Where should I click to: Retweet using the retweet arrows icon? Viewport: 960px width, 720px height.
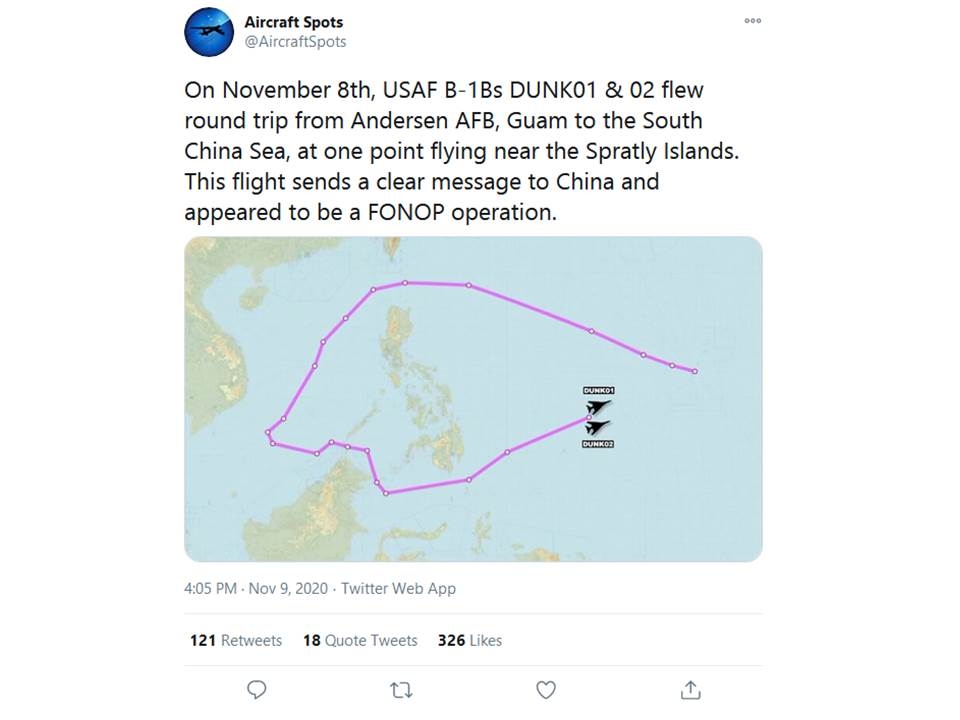pyautogui.click(x=401, y=690)
